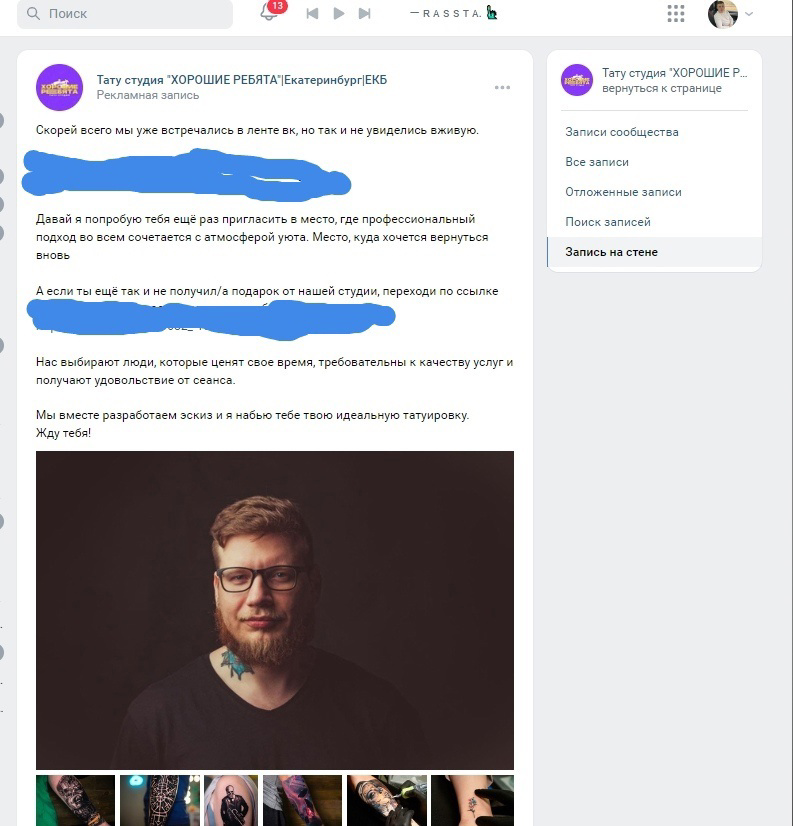This screenshot has width=793, height=826.
Task: Skip to next track in player
Action: tap(365, 14)
